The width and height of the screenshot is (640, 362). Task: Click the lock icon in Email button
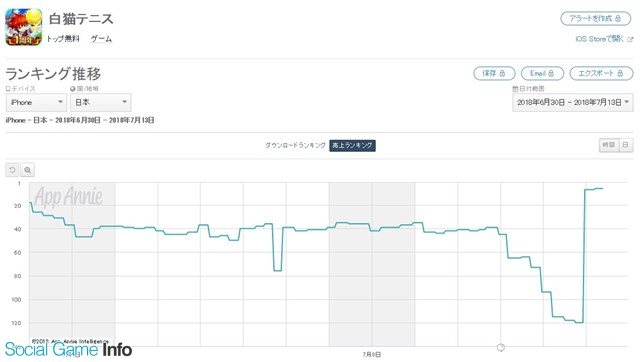coord(551,73)
